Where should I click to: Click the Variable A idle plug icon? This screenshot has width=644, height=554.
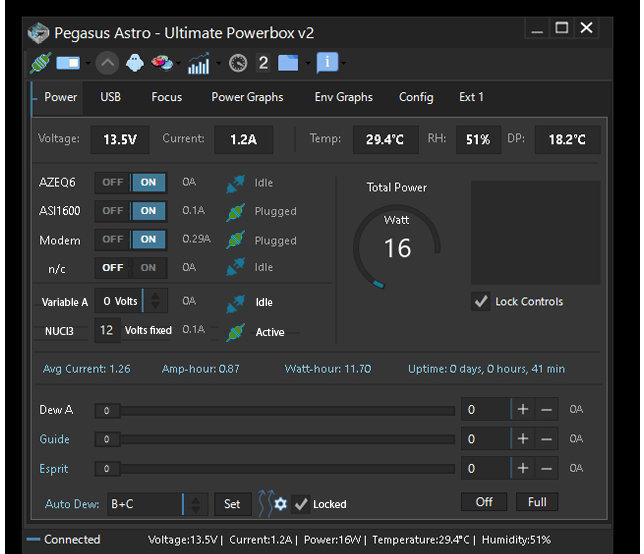(x=236, y=303)
